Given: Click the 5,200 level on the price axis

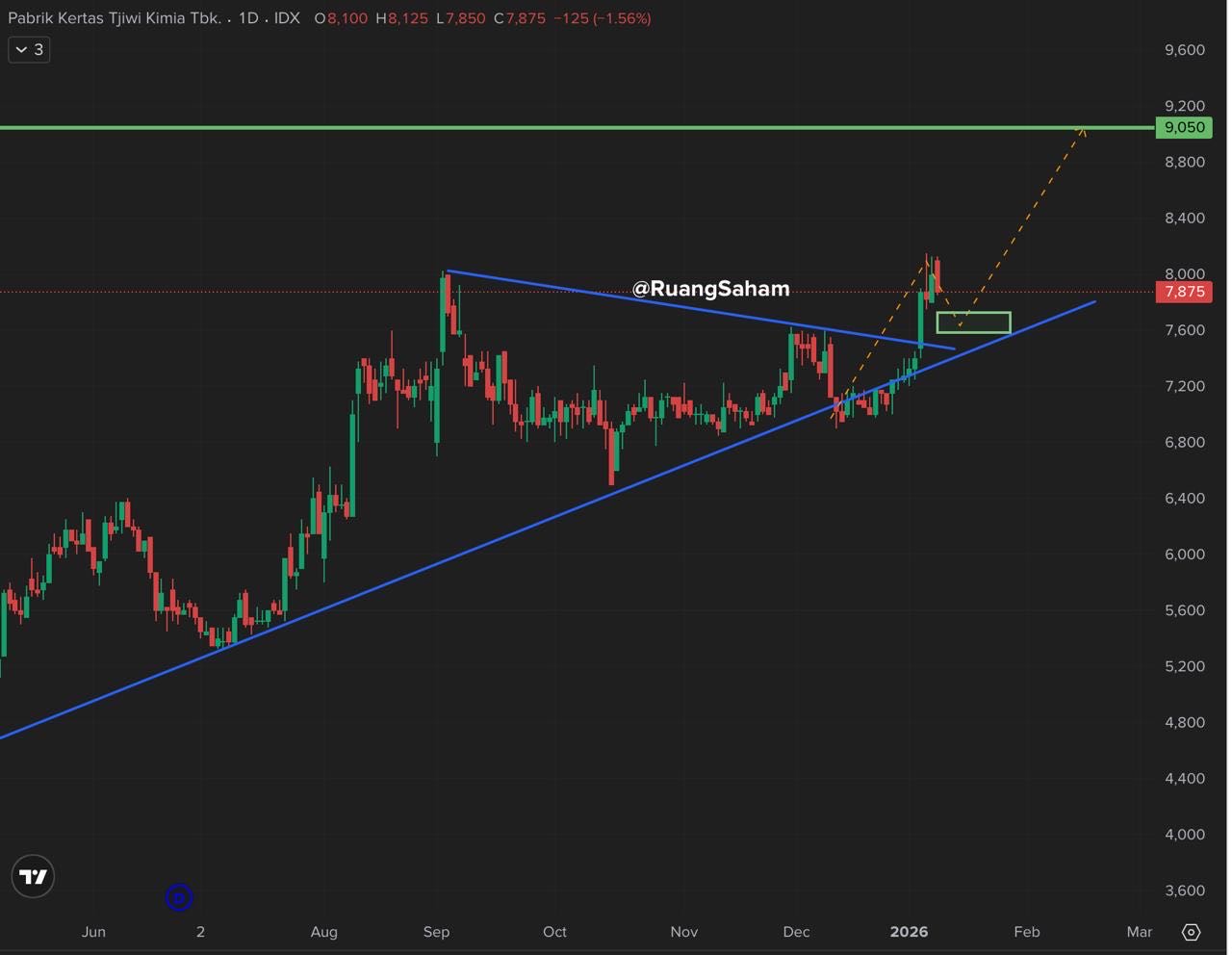Looking at the screenshot, I should pyautogui.click(x=1185, y=666).
